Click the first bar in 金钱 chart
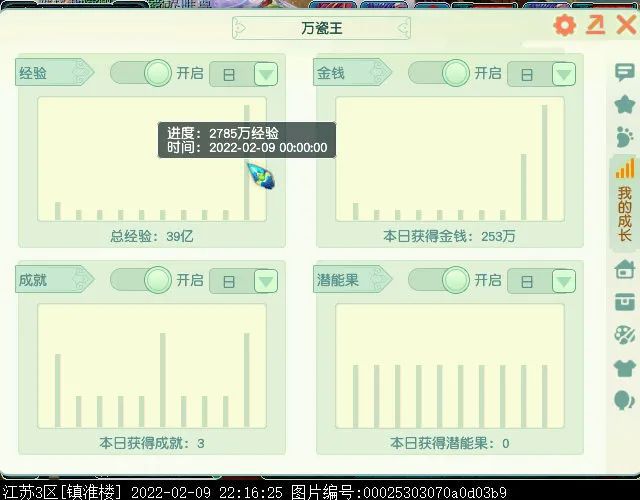 click(356, 211)
